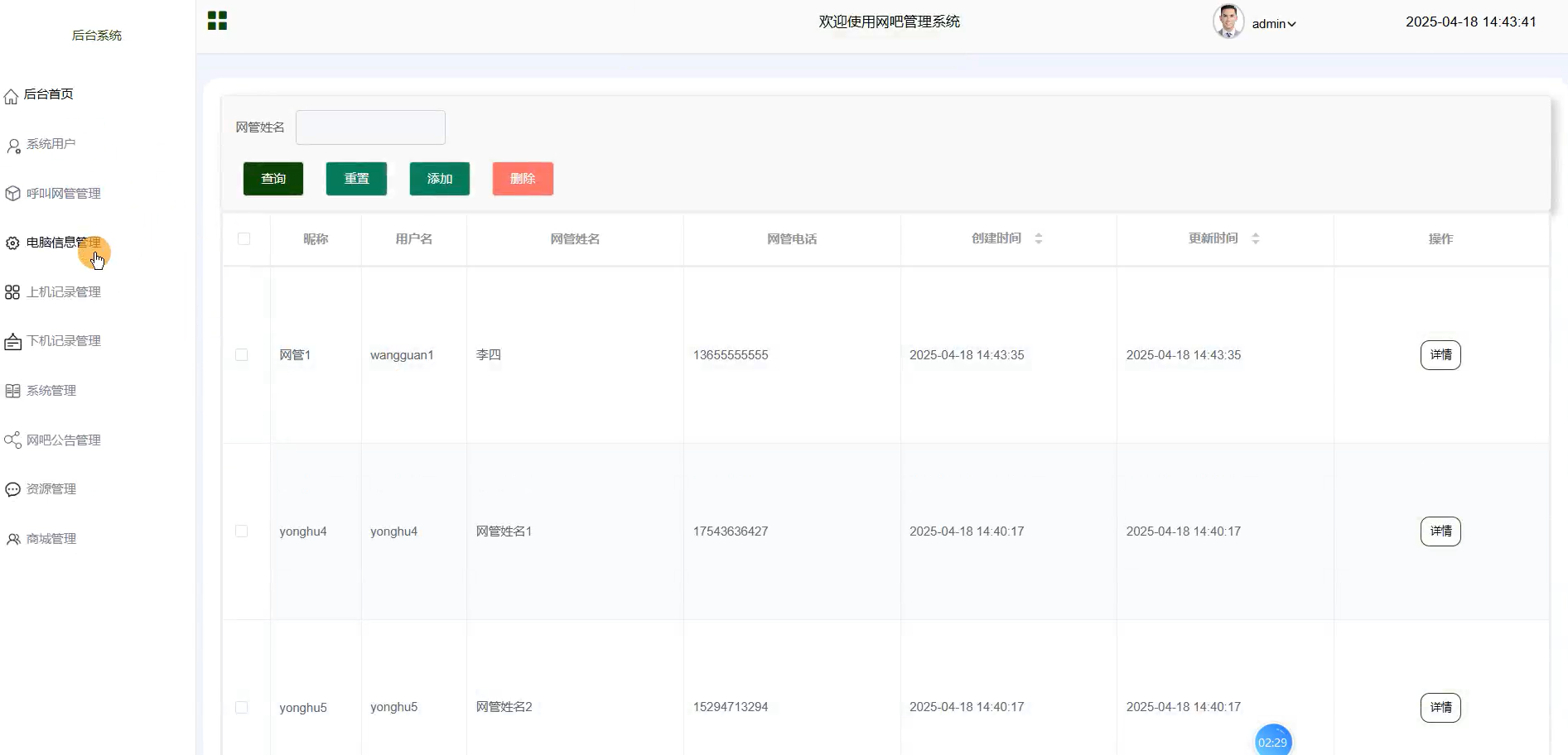Click the 重置 reset button

356,179
